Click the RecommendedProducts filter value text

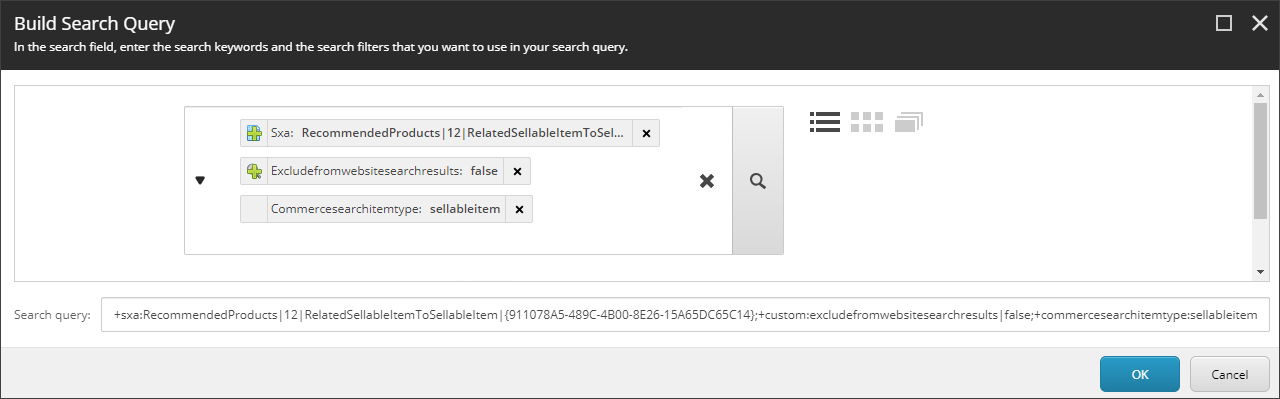coord(463,133)
